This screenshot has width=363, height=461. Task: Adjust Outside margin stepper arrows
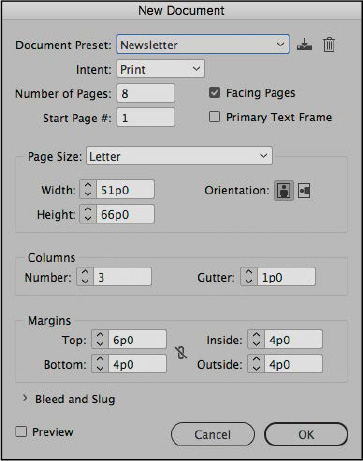[x=256, y=364]
